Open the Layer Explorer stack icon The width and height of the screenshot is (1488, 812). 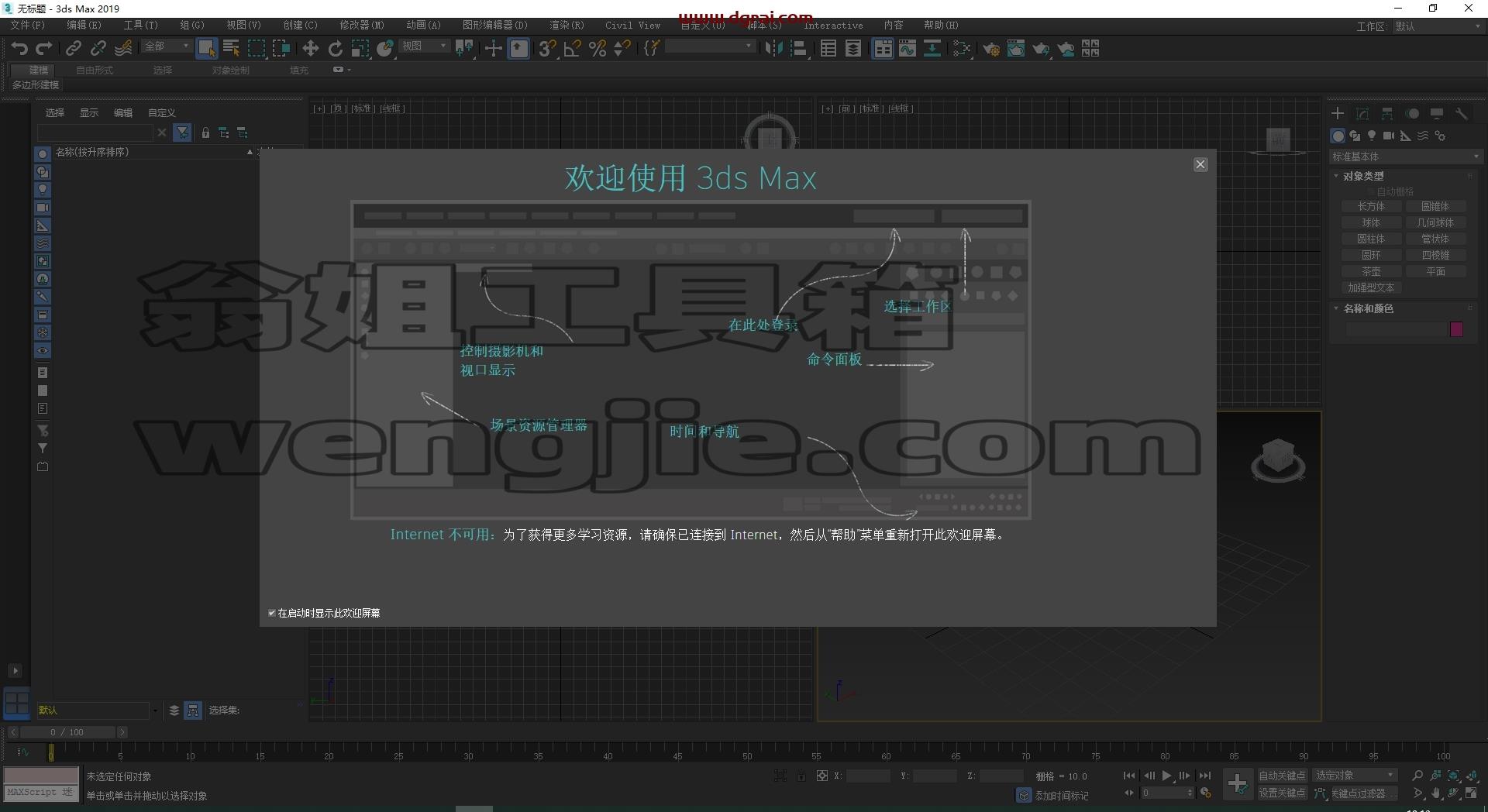(x=853, y=49)
